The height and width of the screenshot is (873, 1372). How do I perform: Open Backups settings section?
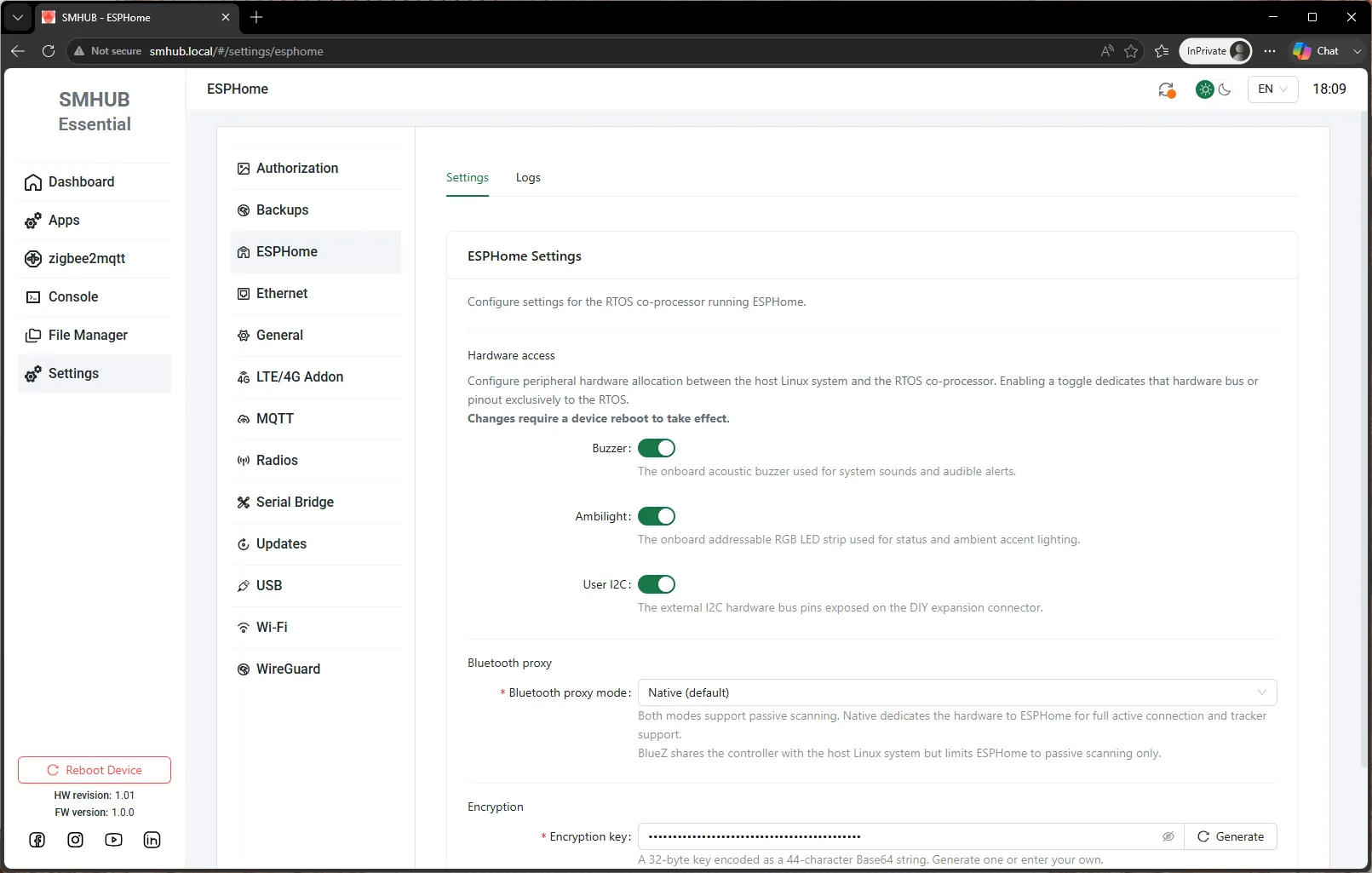pyautogui.click(x=316, y=210)
